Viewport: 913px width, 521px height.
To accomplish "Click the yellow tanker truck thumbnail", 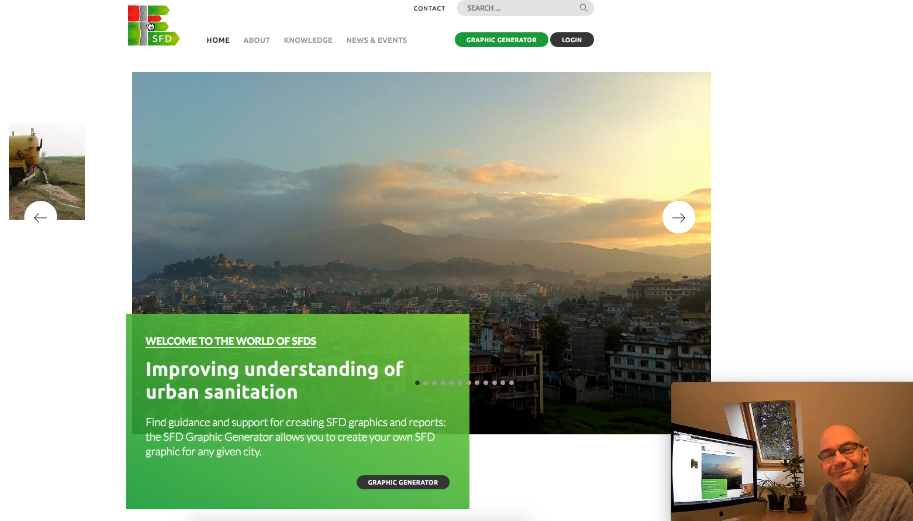I will tap(47, 172).
